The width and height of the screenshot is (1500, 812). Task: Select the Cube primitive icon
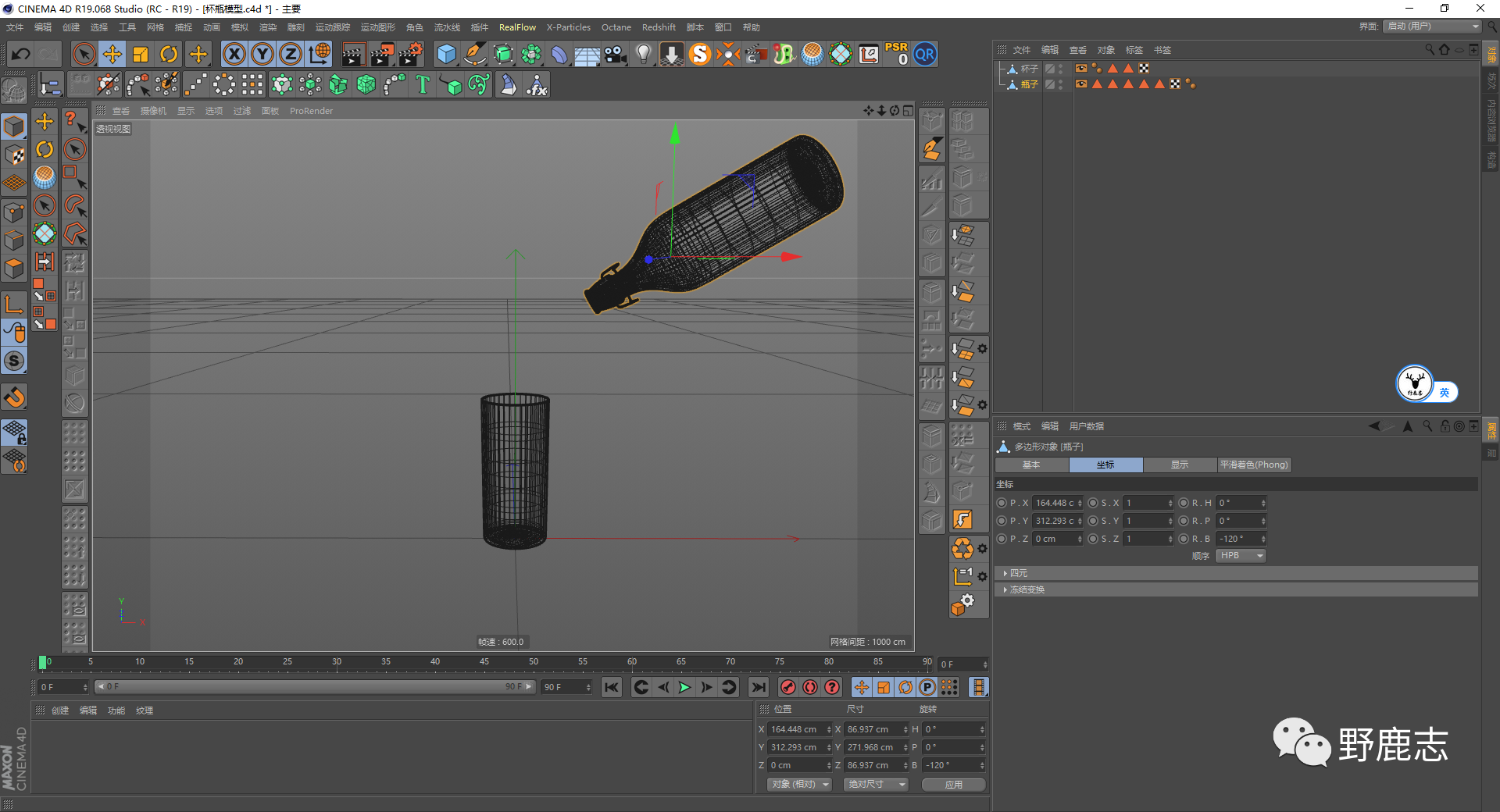coord(446,54)
